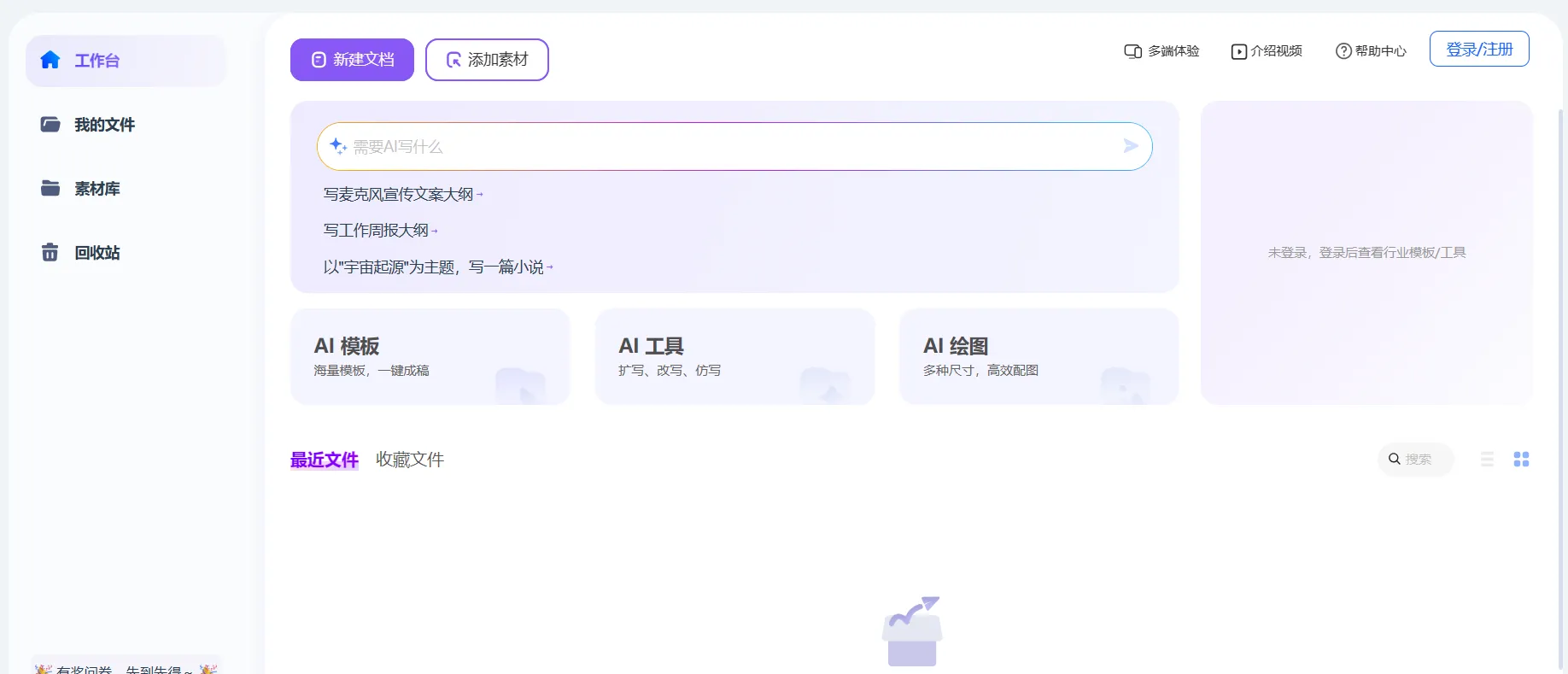Click the 添加素材 button
The height and width of the screenshot is (674, 1568).
487,60
